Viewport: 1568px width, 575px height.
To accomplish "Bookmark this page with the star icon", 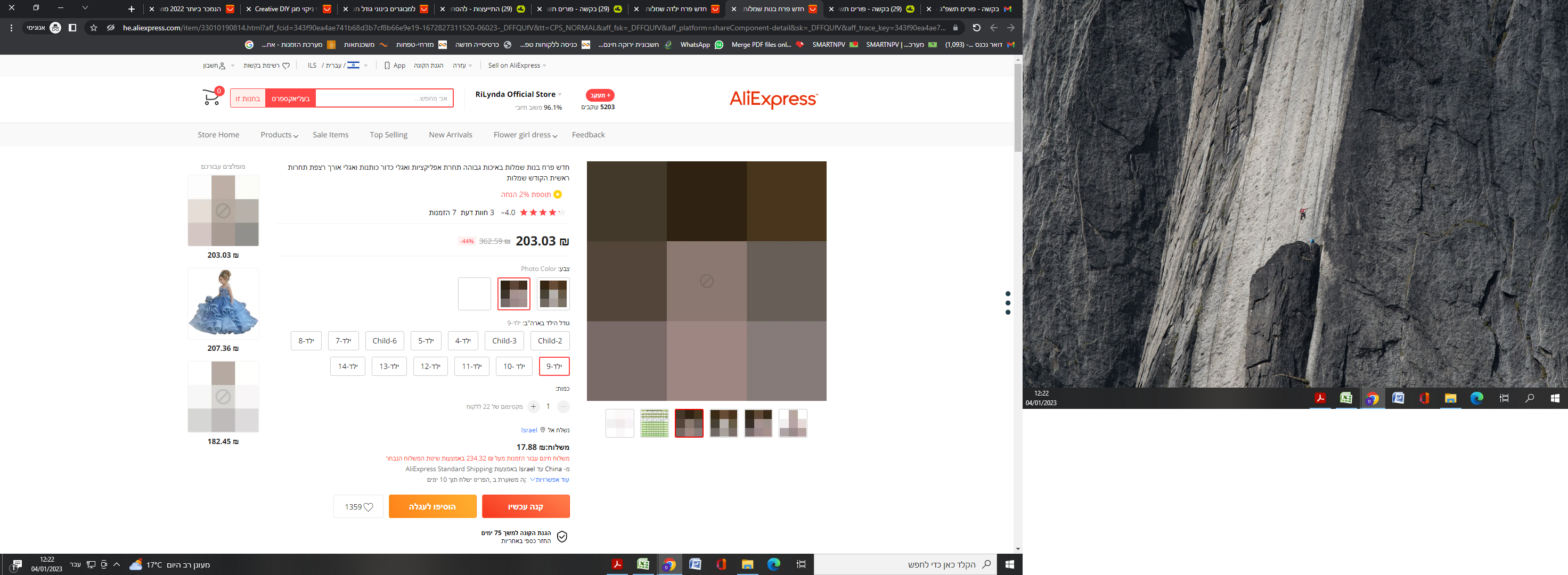I will click(x=93, y=28).
